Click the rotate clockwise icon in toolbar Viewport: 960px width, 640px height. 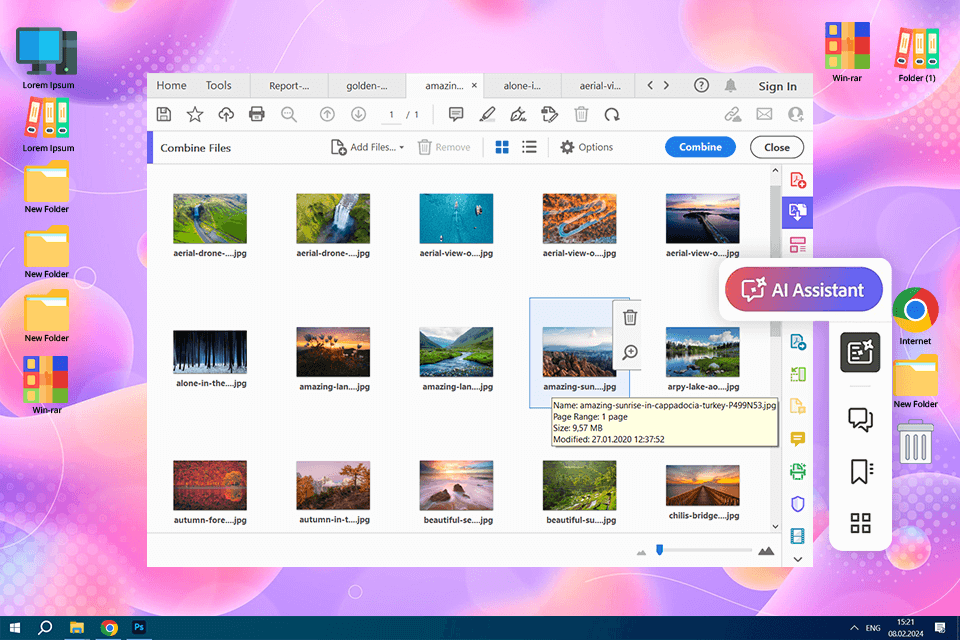point(611,115)
